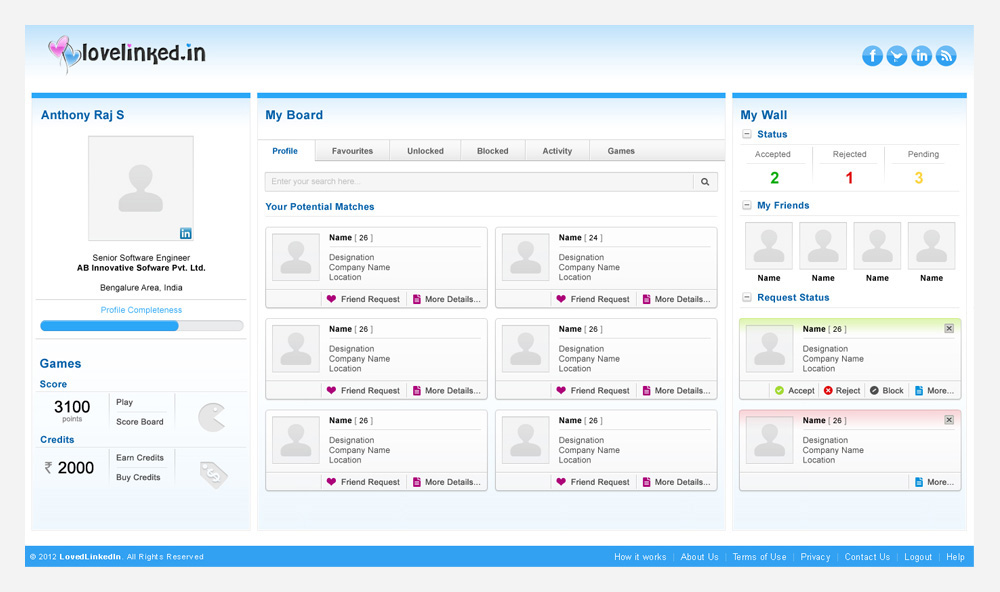The image size is (1000, 592).
Task: Click More in the red request card
Action: point(934,482)
